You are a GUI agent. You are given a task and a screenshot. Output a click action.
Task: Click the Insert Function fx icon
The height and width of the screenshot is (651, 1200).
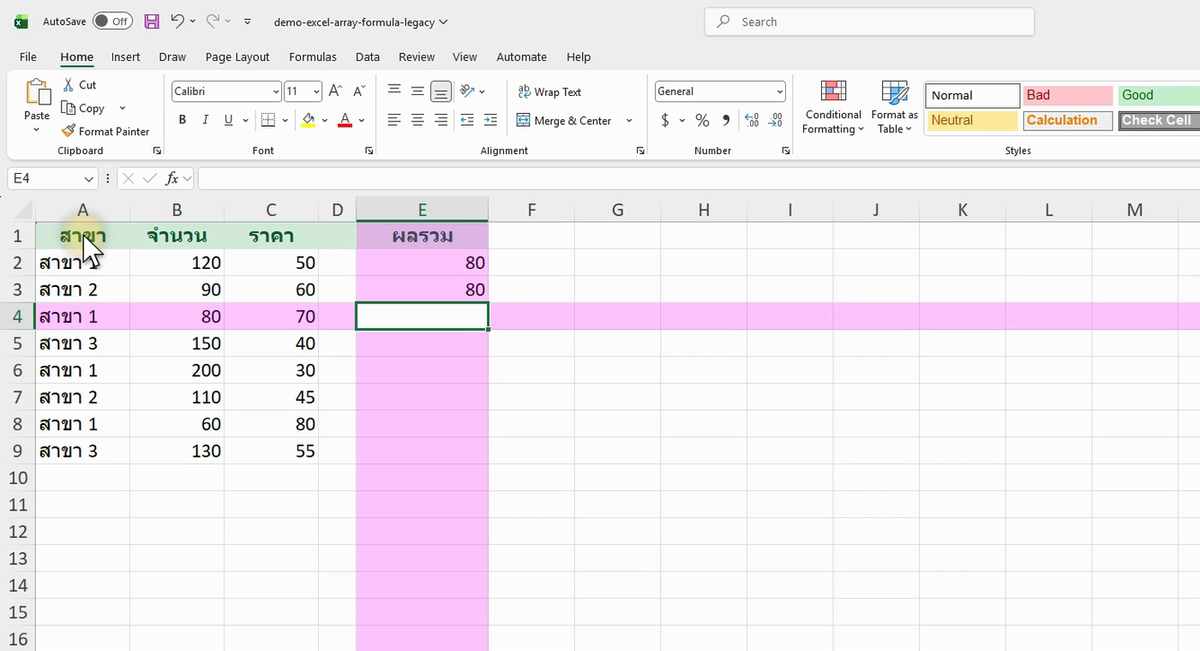tap(173, 178)
